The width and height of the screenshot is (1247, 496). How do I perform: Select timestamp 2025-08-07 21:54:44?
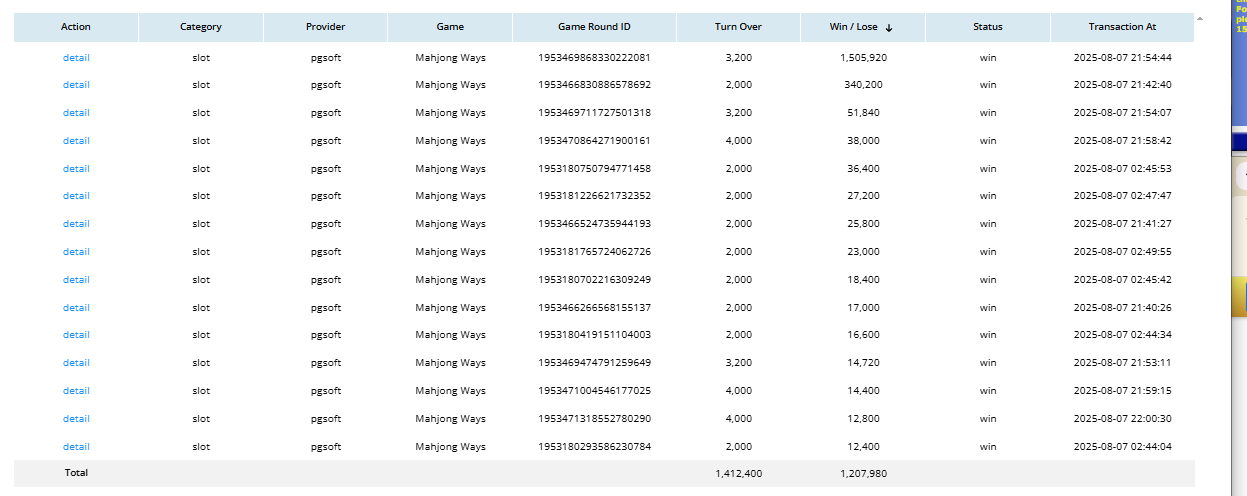(1123, 57)
